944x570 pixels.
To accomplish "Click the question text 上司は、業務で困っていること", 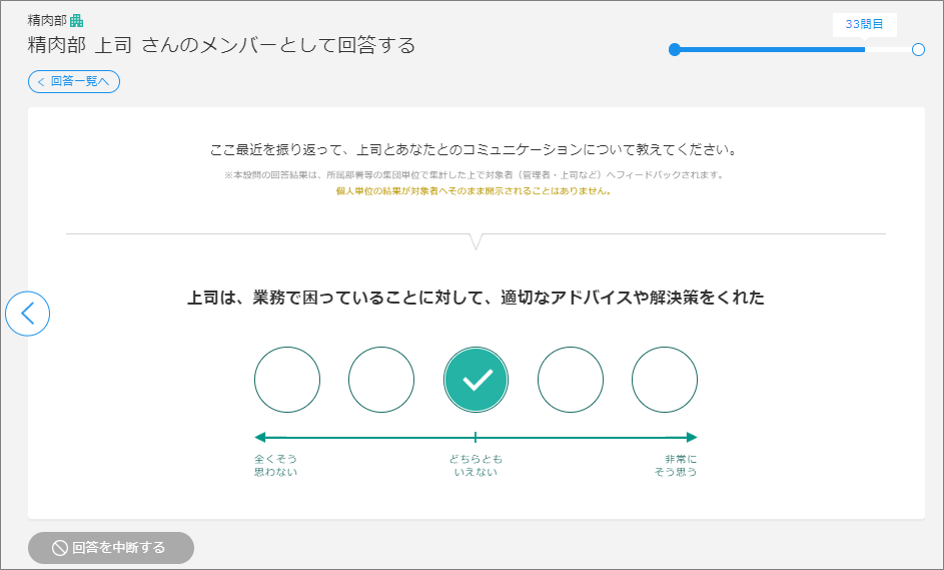I will [476, 297].
